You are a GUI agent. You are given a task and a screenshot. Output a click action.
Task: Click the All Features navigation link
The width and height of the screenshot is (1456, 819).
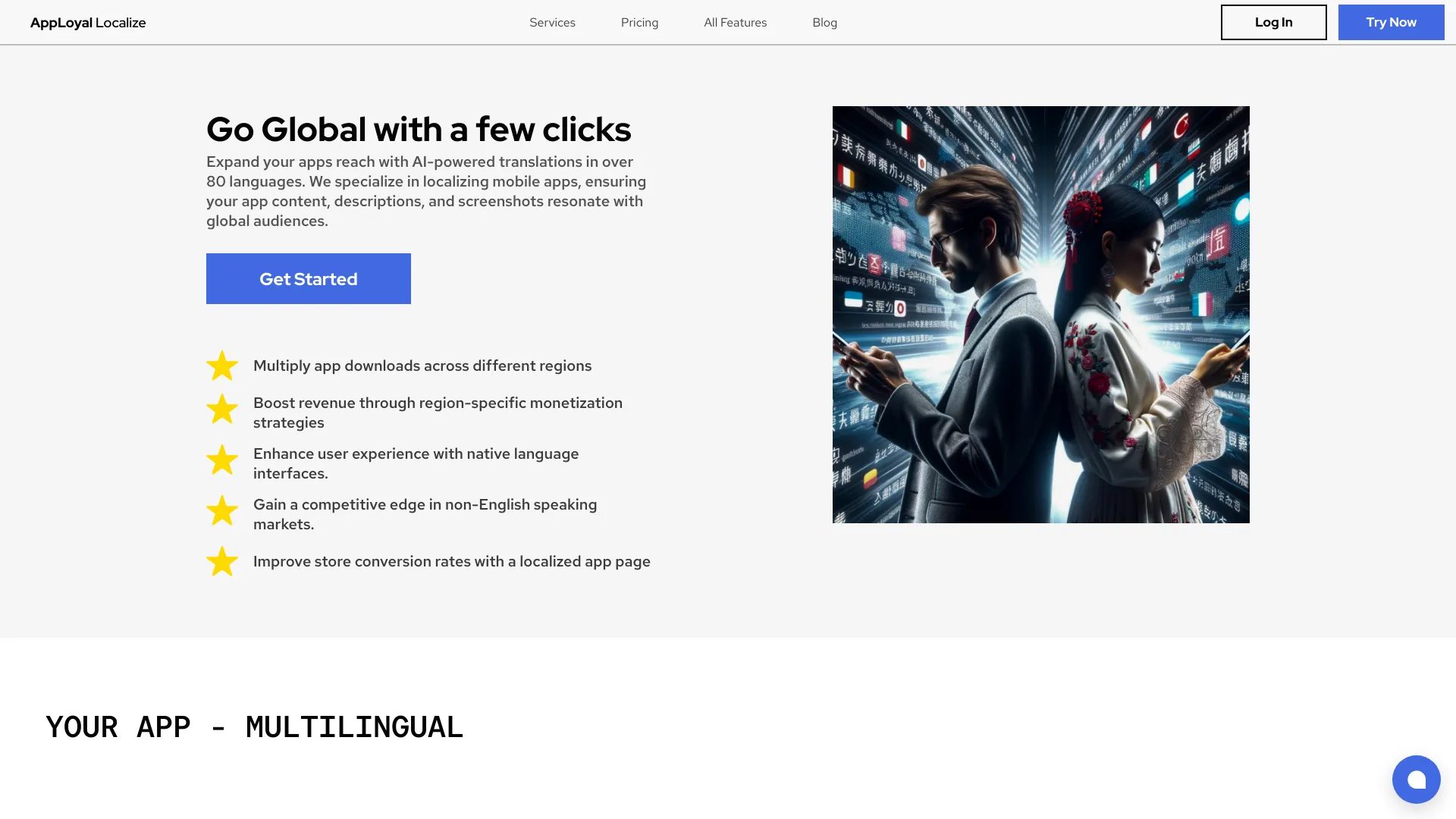735,22
